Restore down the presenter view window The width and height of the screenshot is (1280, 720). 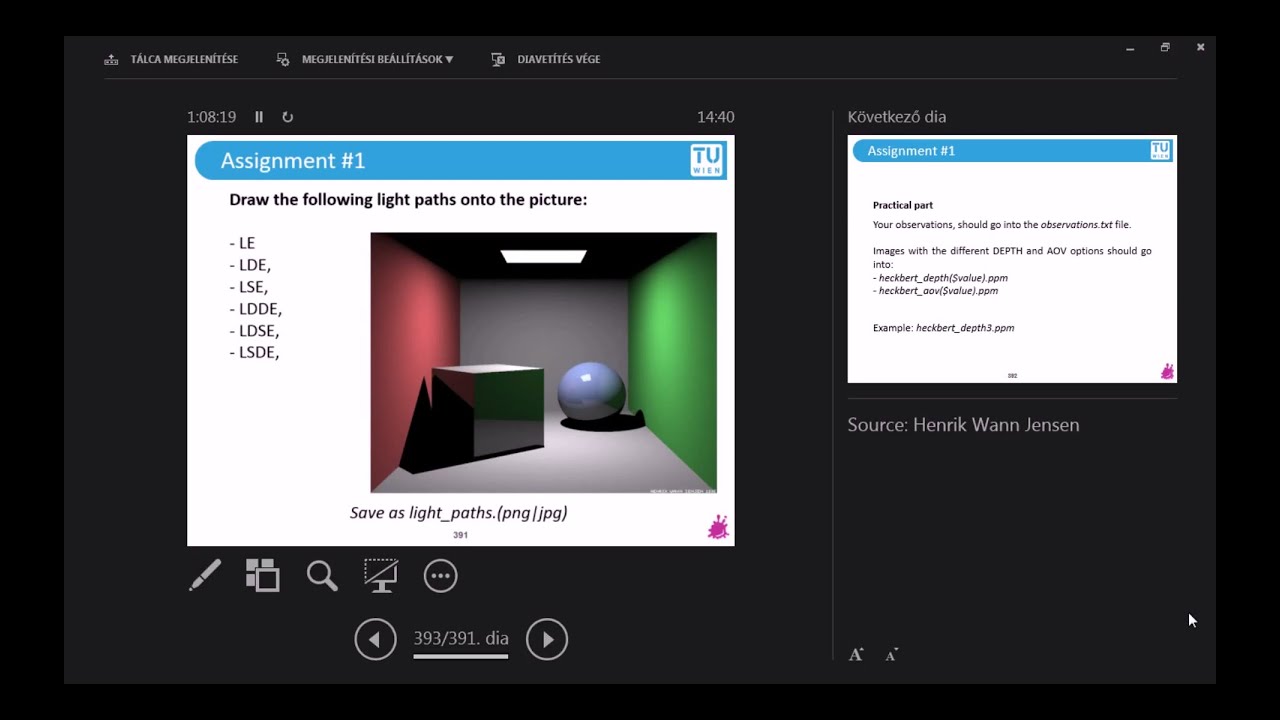[1165, 47]
